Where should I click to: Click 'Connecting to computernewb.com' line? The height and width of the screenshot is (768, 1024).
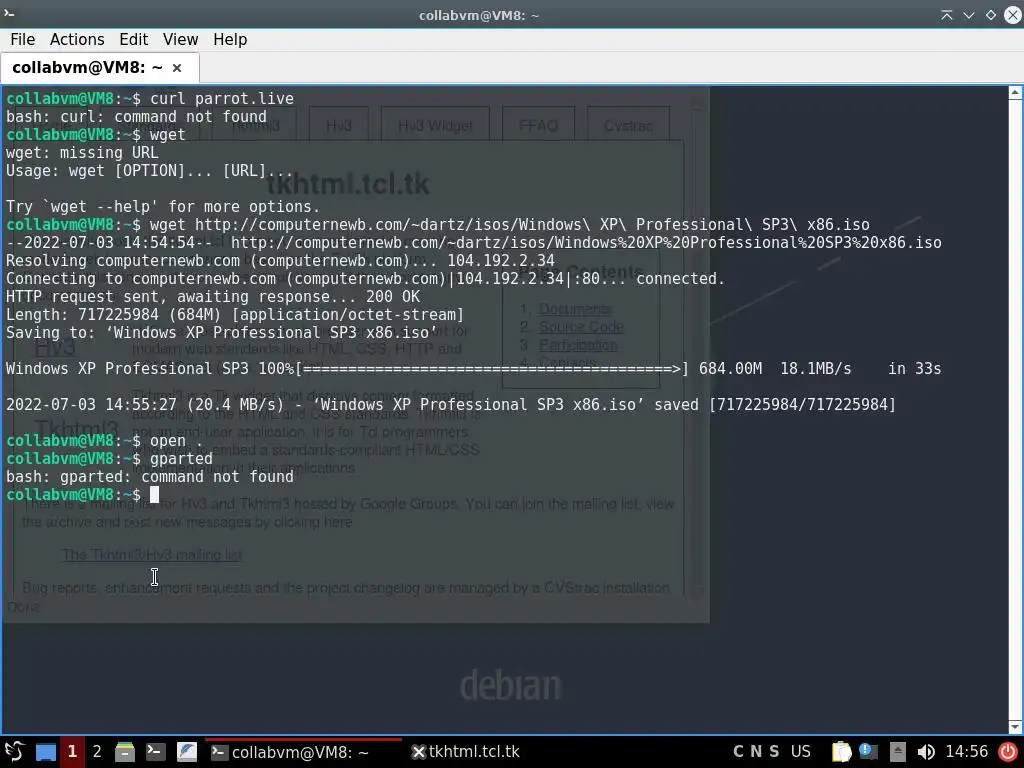366,279
